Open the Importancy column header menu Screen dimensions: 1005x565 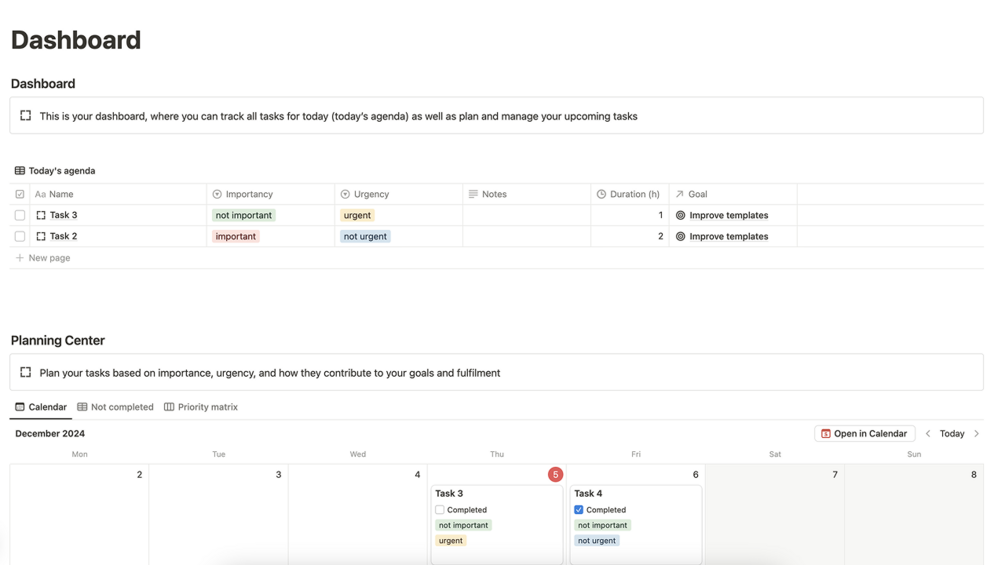249,194
